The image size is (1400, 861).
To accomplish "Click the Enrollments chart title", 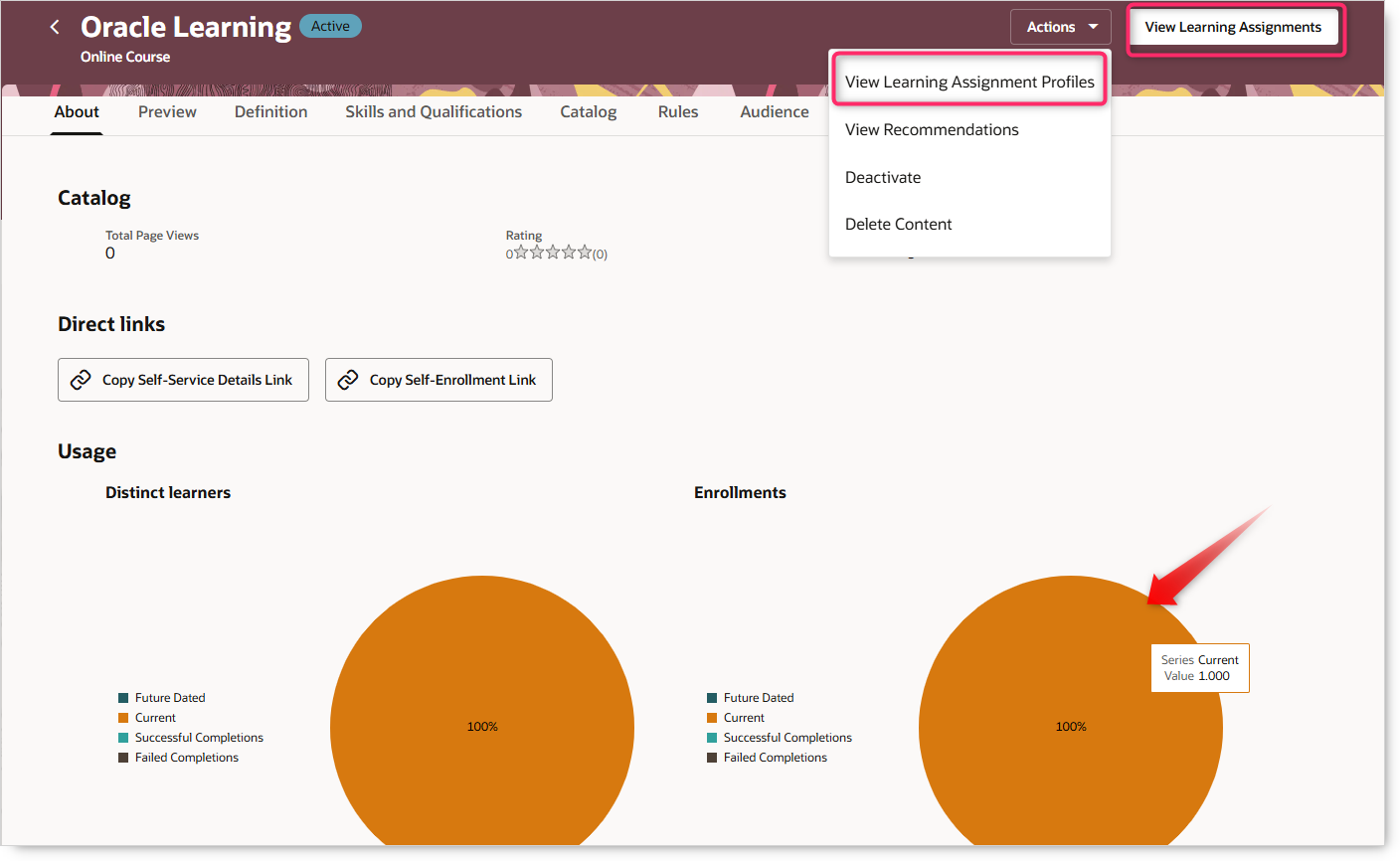I will (x=740, y=492).
